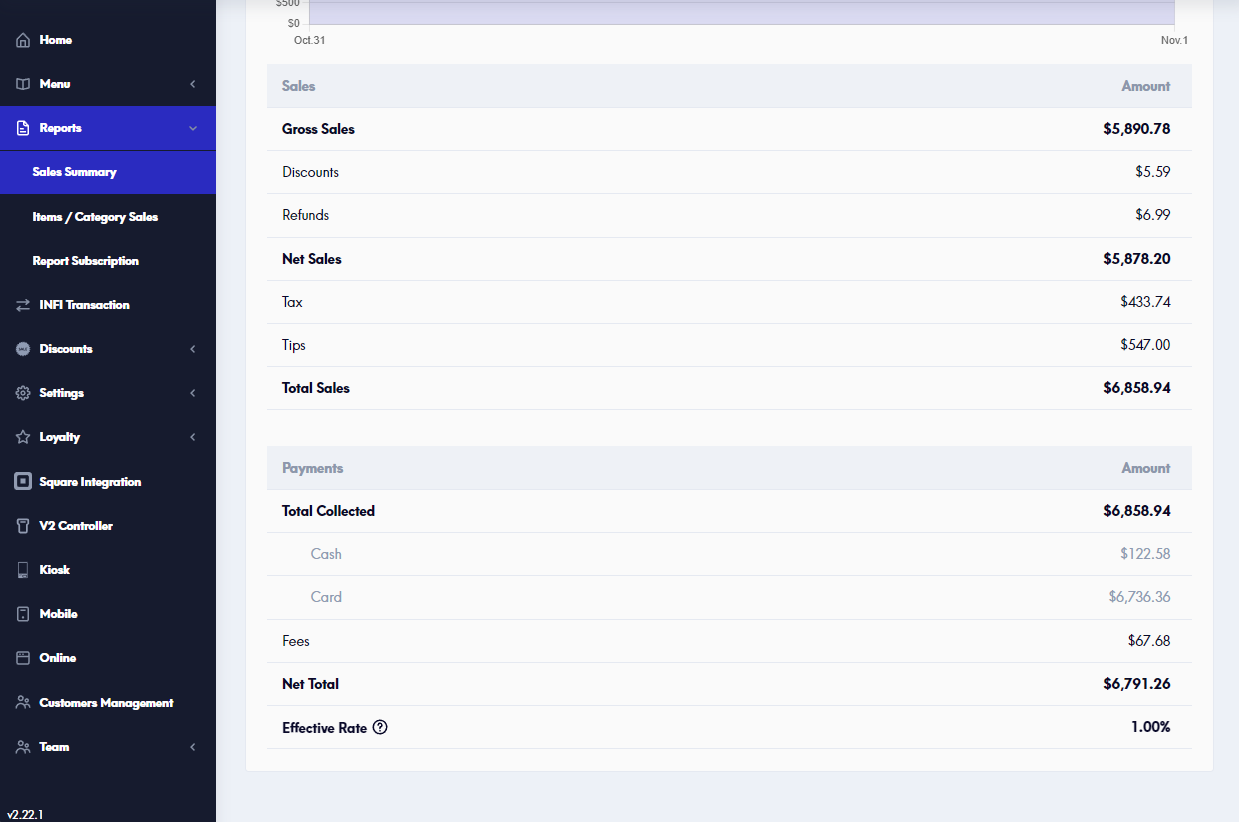Click the $67.68 fees amount
The height and width of the screenshot is (822, 1239).
[x=1149, y=641]
